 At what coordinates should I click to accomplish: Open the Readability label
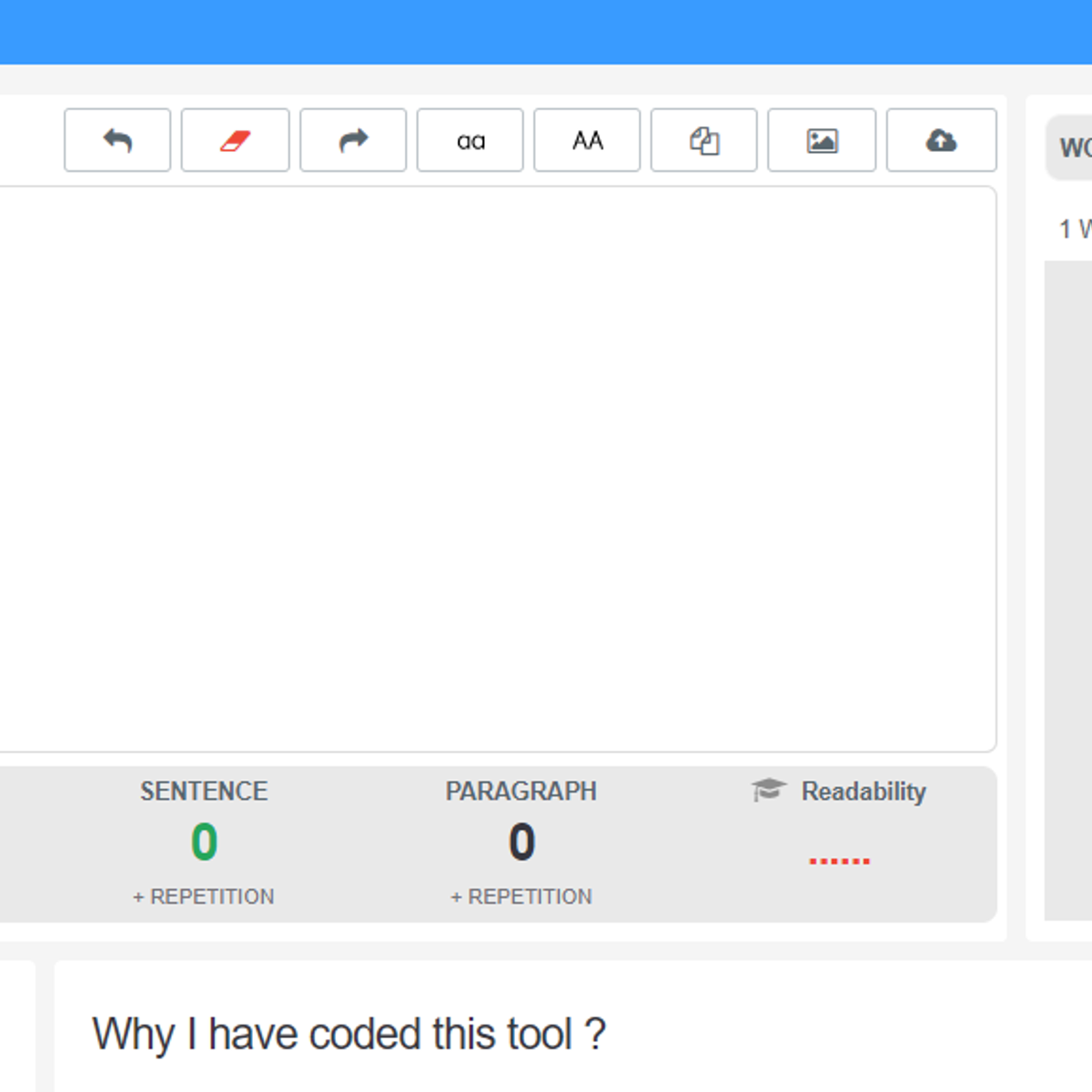pyautogui.click(x=863, y=792)
